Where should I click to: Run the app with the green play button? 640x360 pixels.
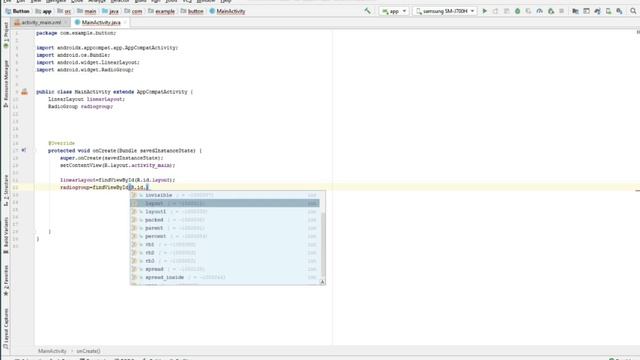pyautogui.click(x=484, y=11)
